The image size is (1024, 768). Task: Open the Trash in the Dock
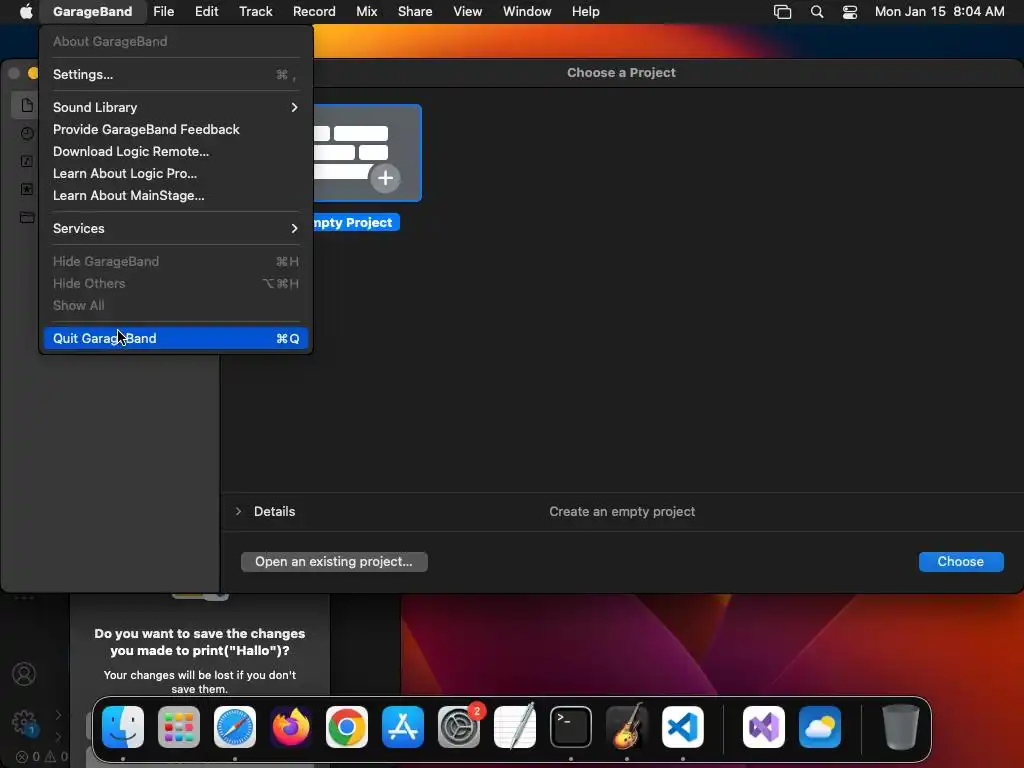[x=901, y=727]
